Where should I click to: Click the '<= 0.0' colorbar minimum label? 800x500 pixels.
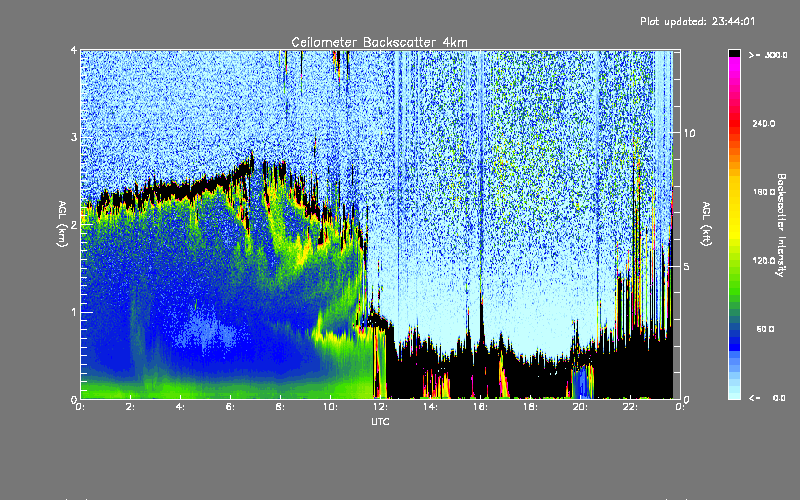(767, 398)
